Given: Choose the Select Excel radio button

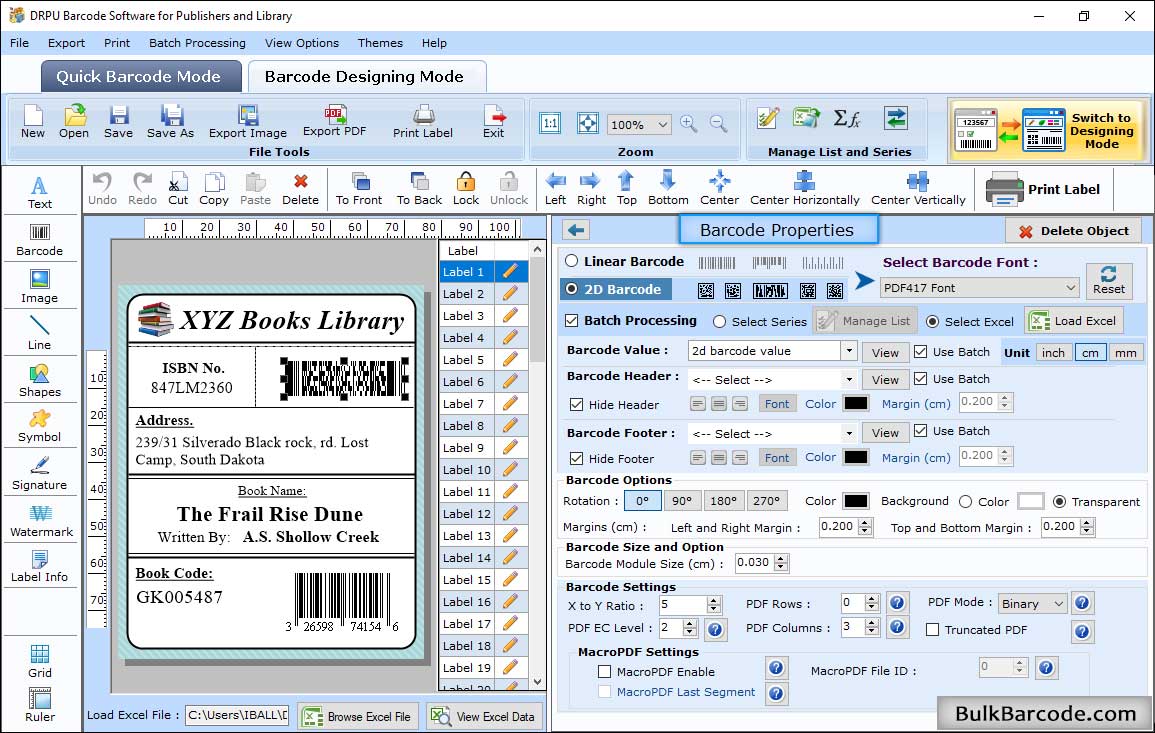Looking at the screenshot, I should point(933,322).
